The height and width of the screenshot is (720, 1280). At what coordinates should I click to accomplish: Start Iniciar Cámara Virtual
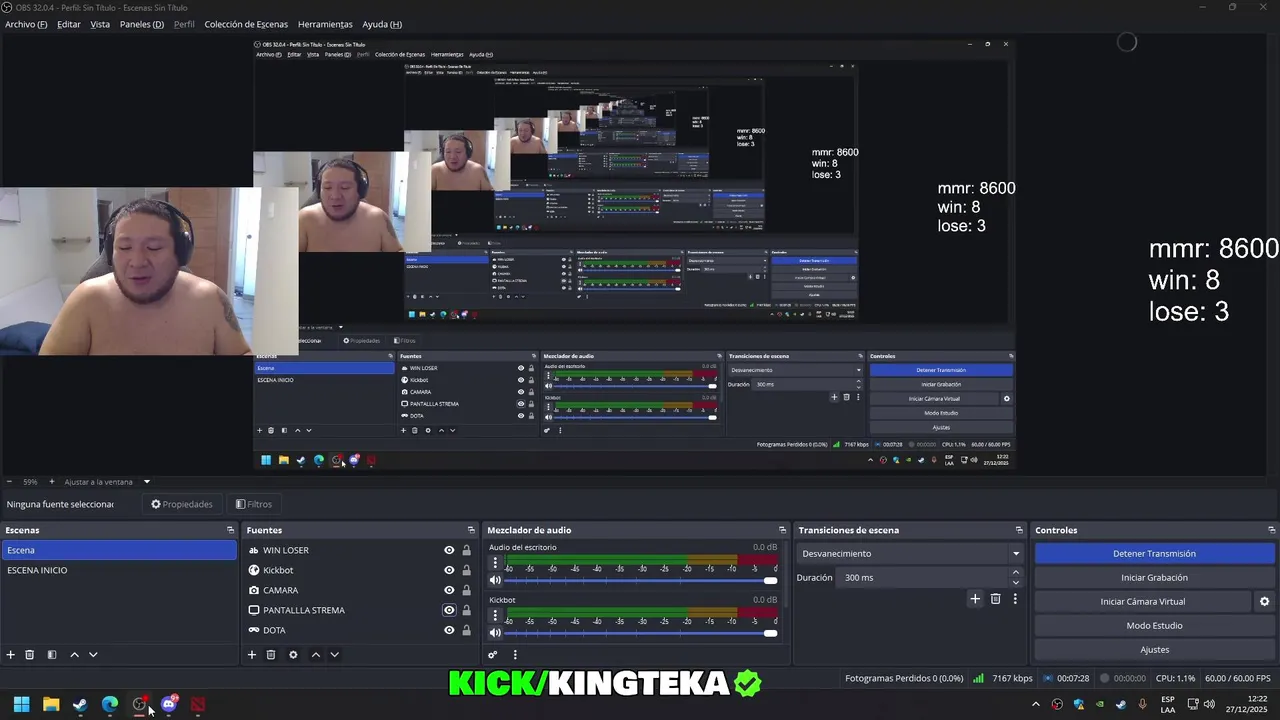[1142, 602]
